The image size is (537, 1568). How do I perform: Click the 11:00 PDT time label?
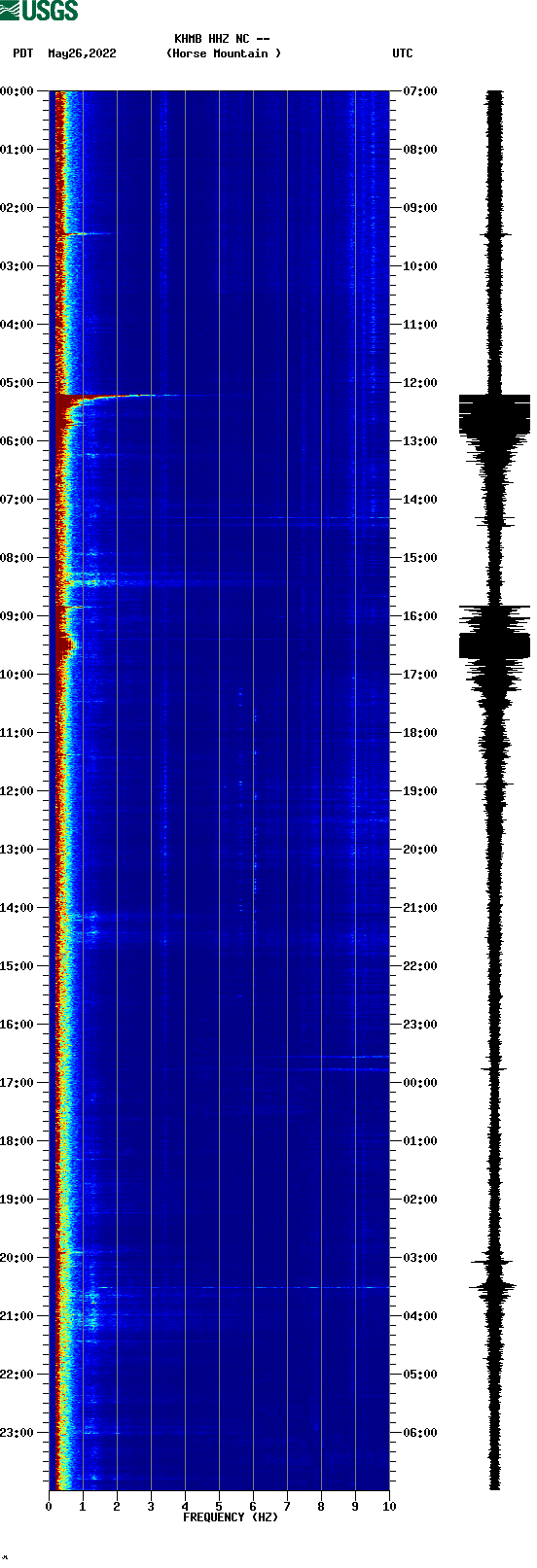18,733
